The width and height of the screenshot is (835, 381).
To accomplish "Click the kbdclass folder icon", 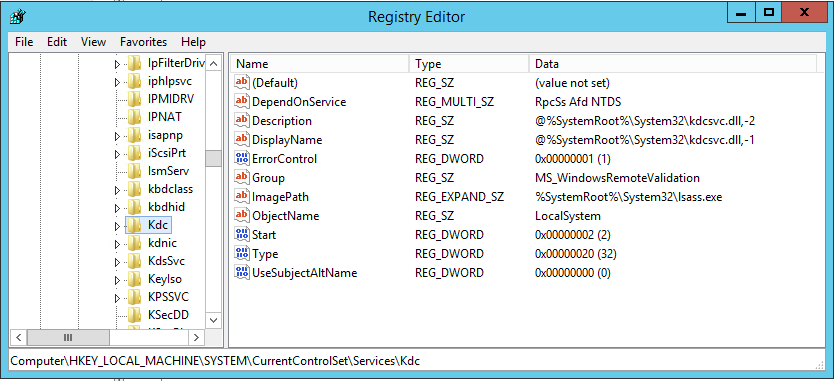I will point(135,189).
